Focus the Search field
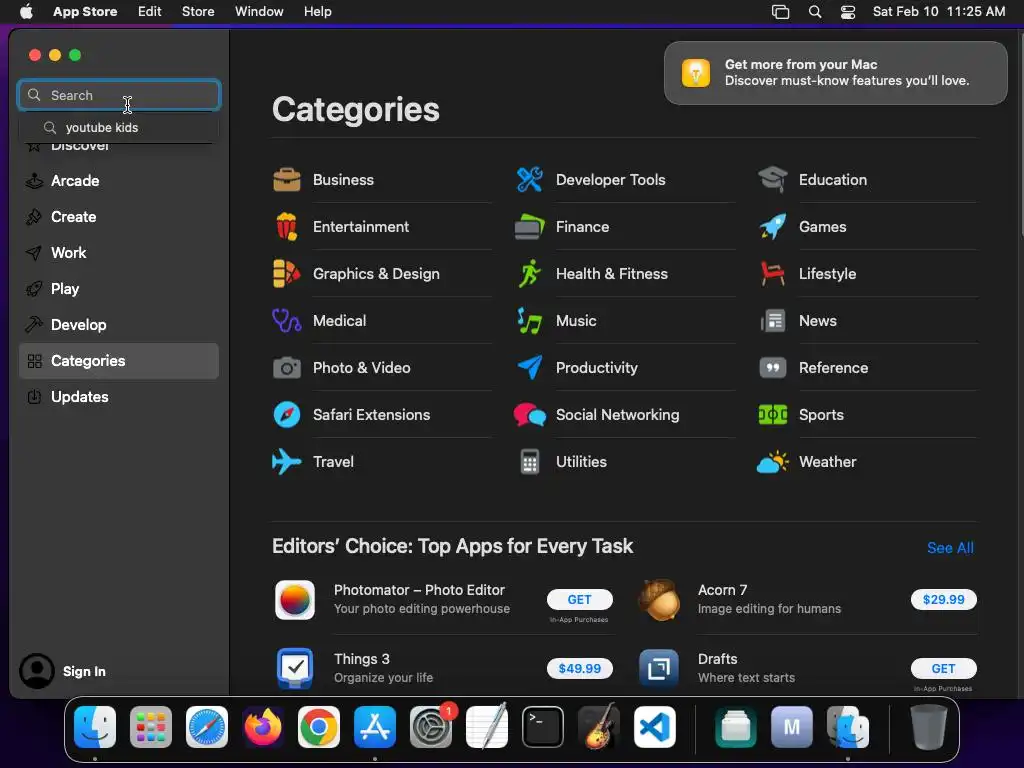Viewport: 1024px width, 768px height. pos(119,95)
